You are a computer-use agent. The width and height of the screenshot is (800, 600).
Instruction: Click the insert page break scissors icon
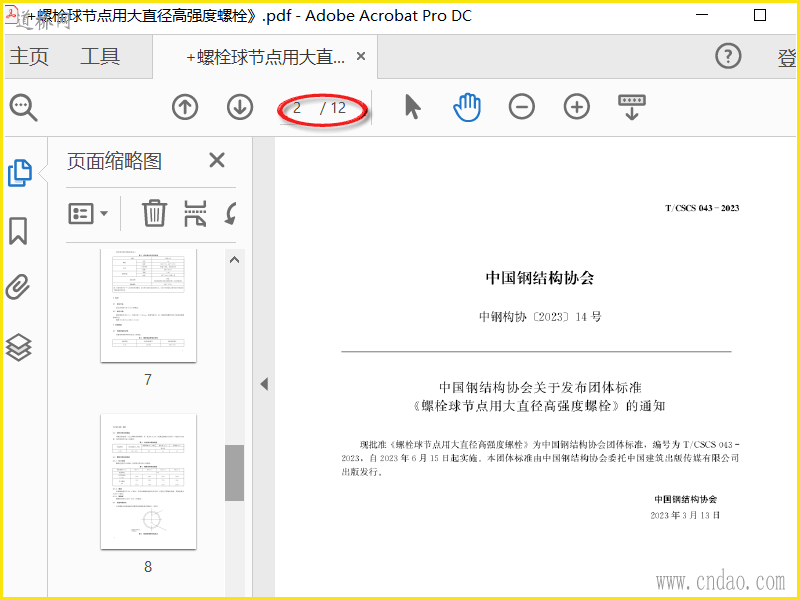pos(195,213)
